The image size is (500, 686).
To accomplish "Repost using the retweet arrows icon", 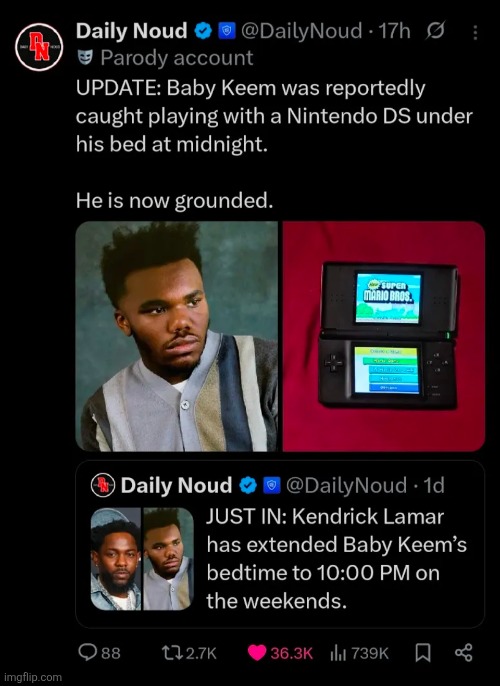I will 169,653.
